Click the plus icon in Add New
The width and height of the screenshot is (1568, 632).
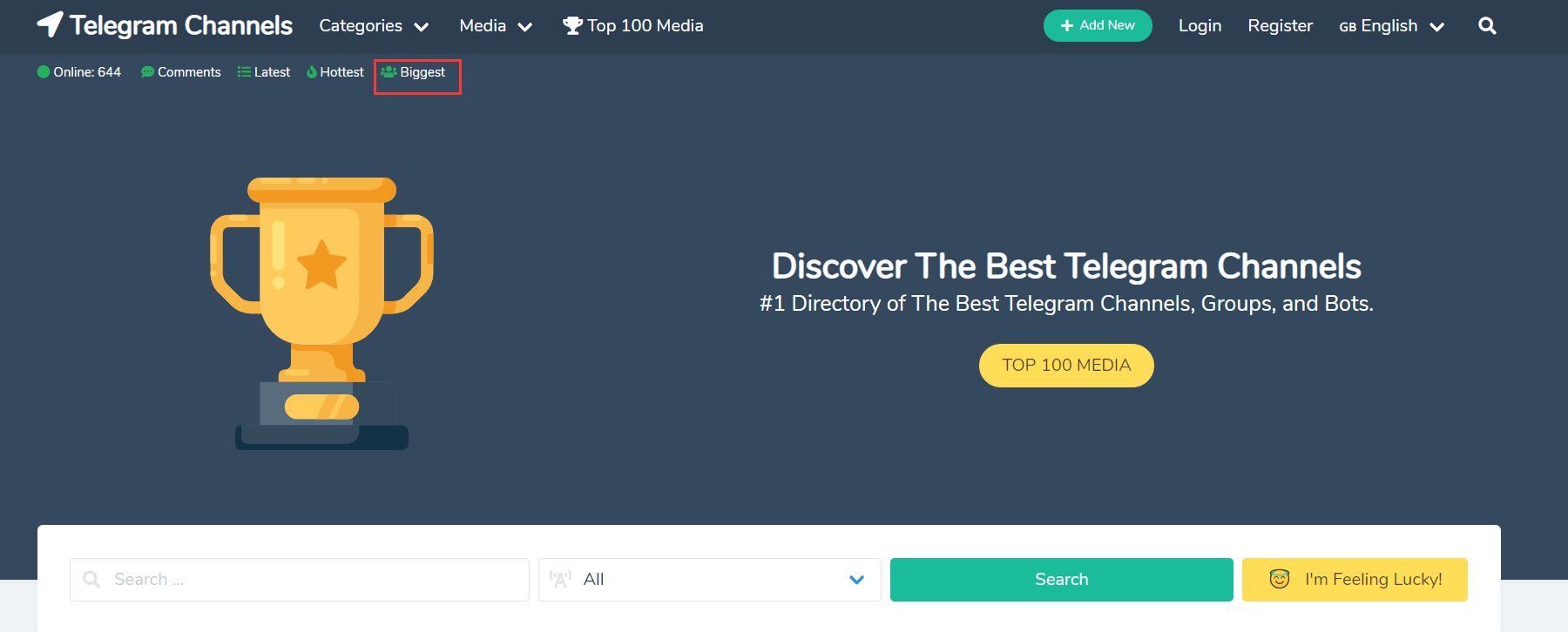click(1066, 26)
